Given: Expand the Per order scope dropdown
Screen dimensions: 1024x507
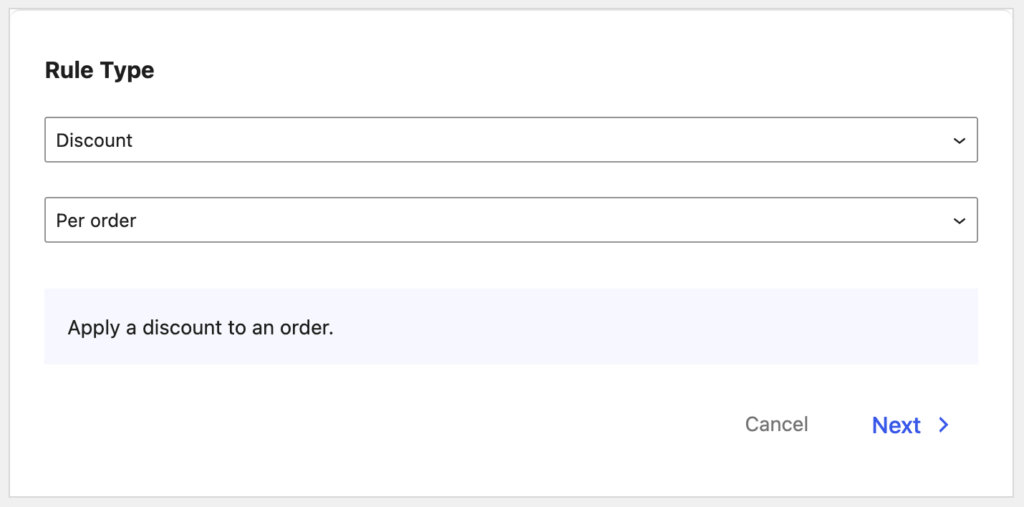Looking at the screenshot, I should point(510,220).
